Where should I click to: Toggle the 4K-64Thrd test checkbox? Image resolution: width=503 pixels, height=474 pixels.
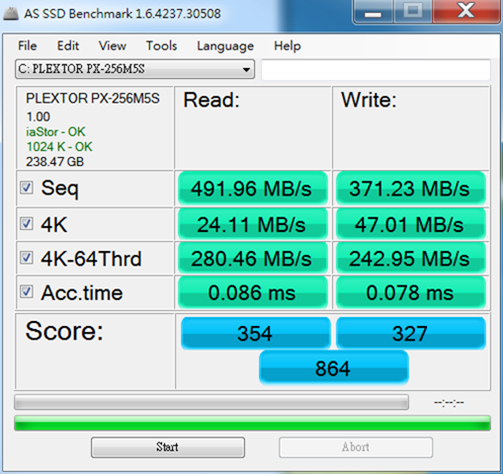[x=26, y=258]
